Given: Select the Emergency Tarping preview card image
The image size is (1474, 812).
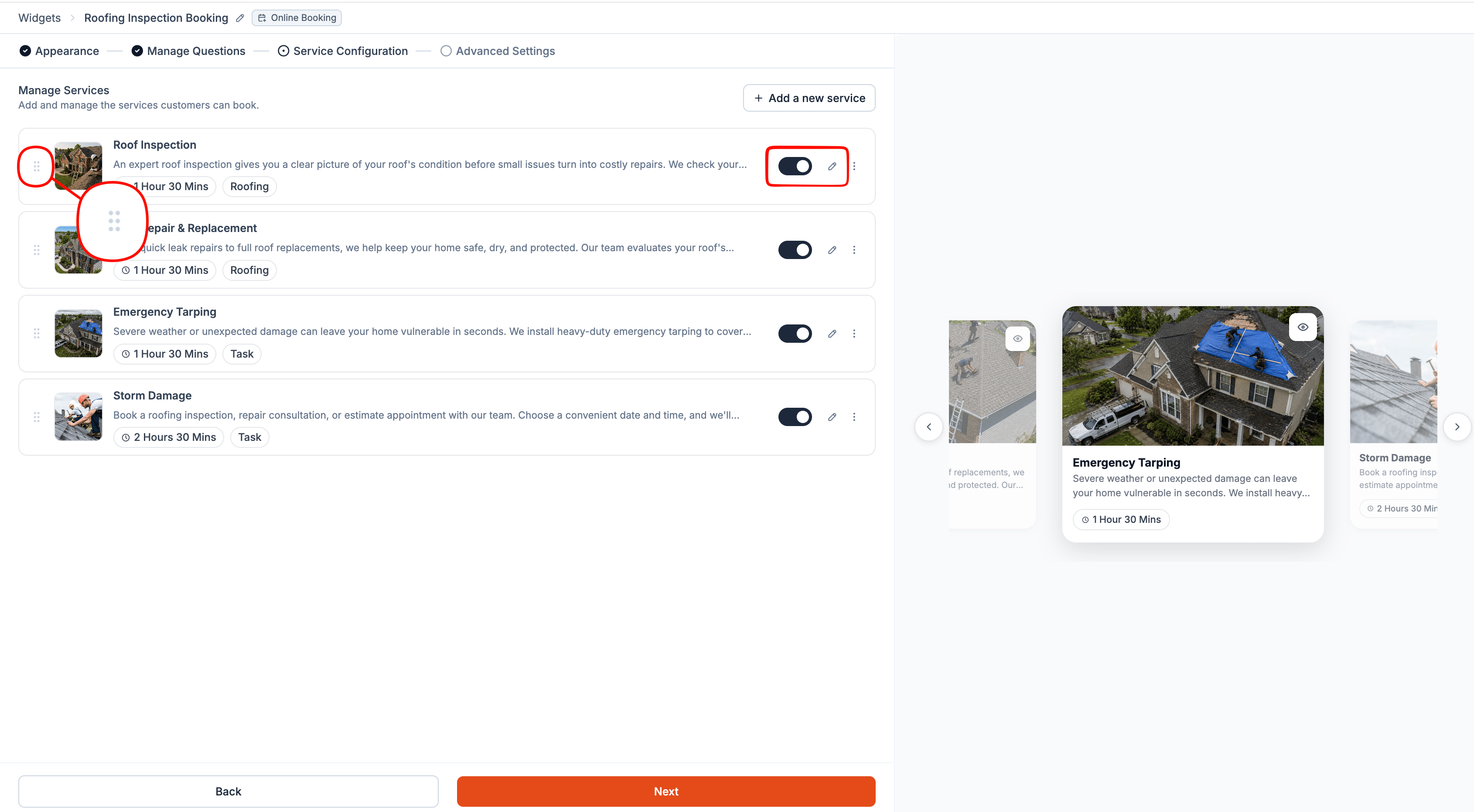Looking at the screenshot, I should click(x=1193, y=376).
